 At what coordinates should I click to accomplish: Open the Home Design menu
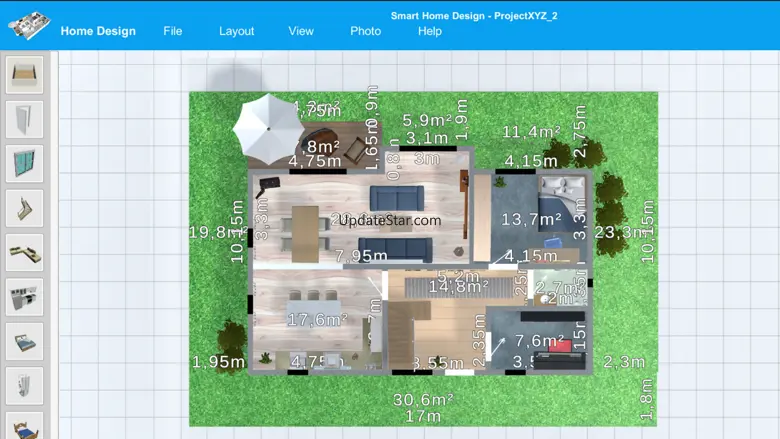coord(98,31)
